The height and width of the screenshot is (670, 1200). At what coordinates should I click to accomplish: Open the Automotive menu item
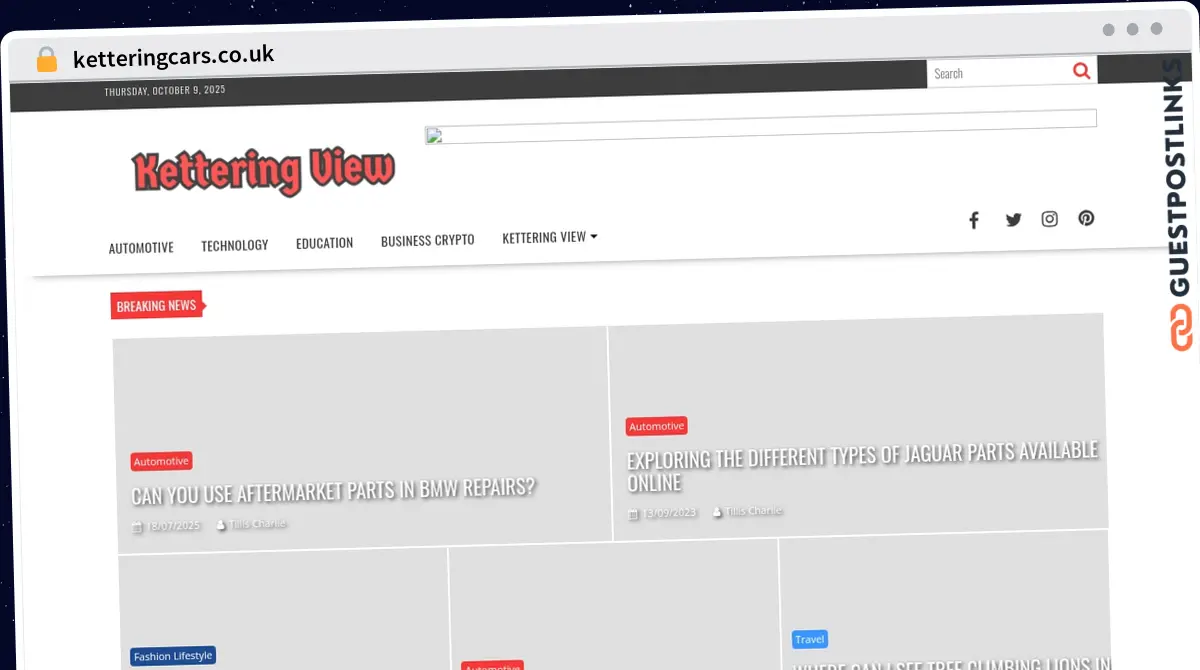pyautogui.click(x=141, y=248)
